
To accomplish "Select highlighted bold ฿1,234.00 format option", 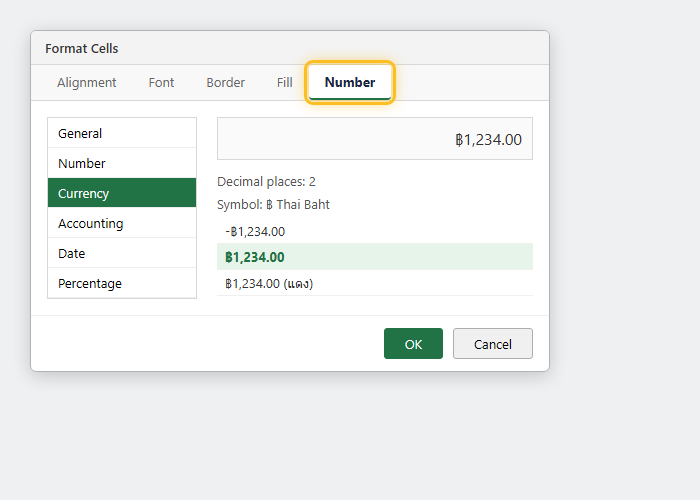I will point(375,257).
